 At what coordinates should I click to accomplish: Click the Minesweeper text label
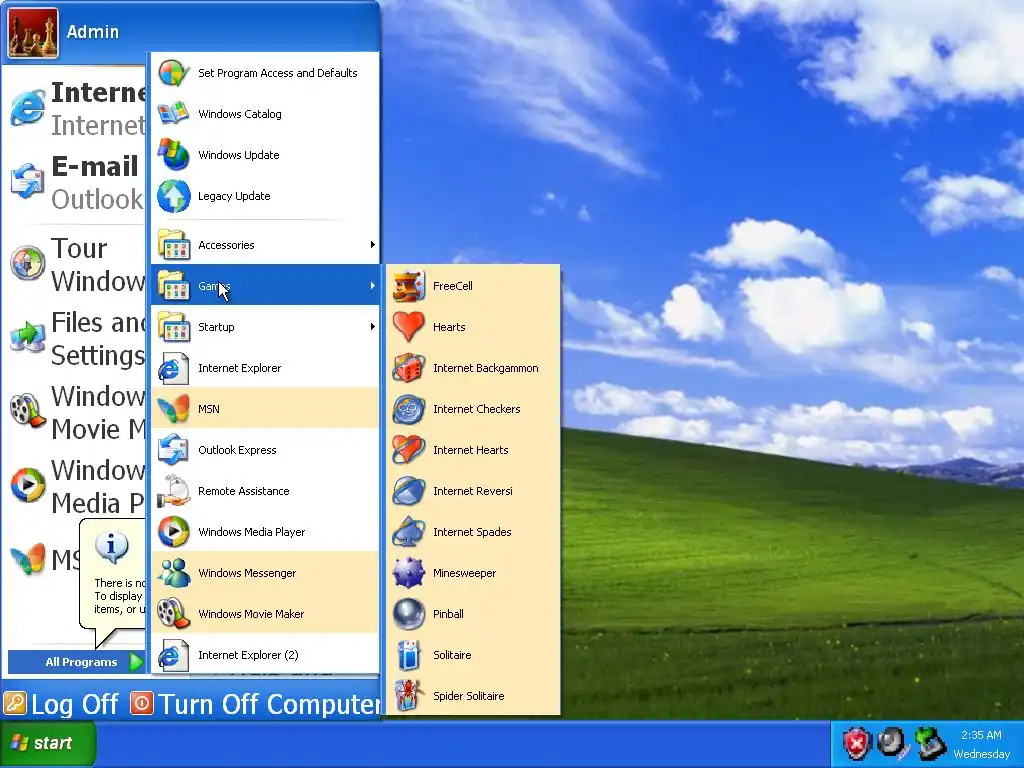464,573
